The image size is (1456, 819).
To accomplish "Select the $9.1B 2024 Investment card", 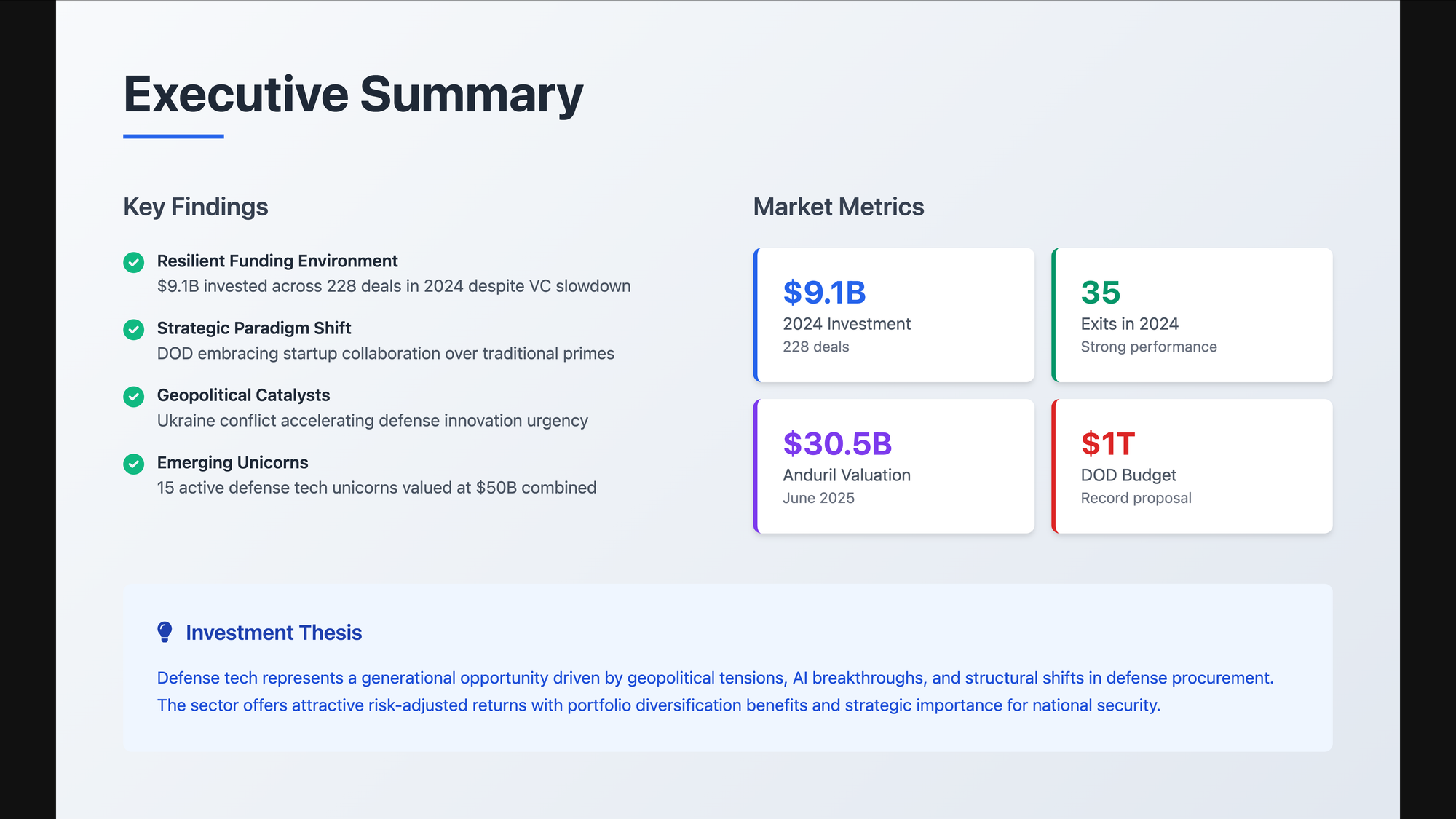I will (894, 314).
